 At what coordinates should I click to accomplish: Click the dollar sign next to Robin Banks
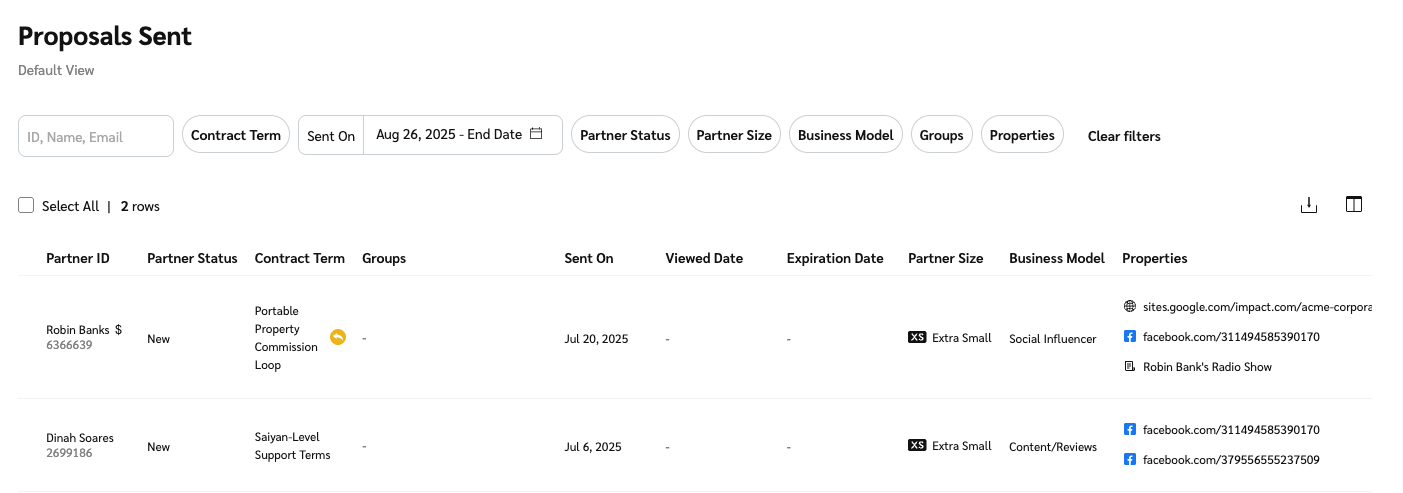(118, 329)
